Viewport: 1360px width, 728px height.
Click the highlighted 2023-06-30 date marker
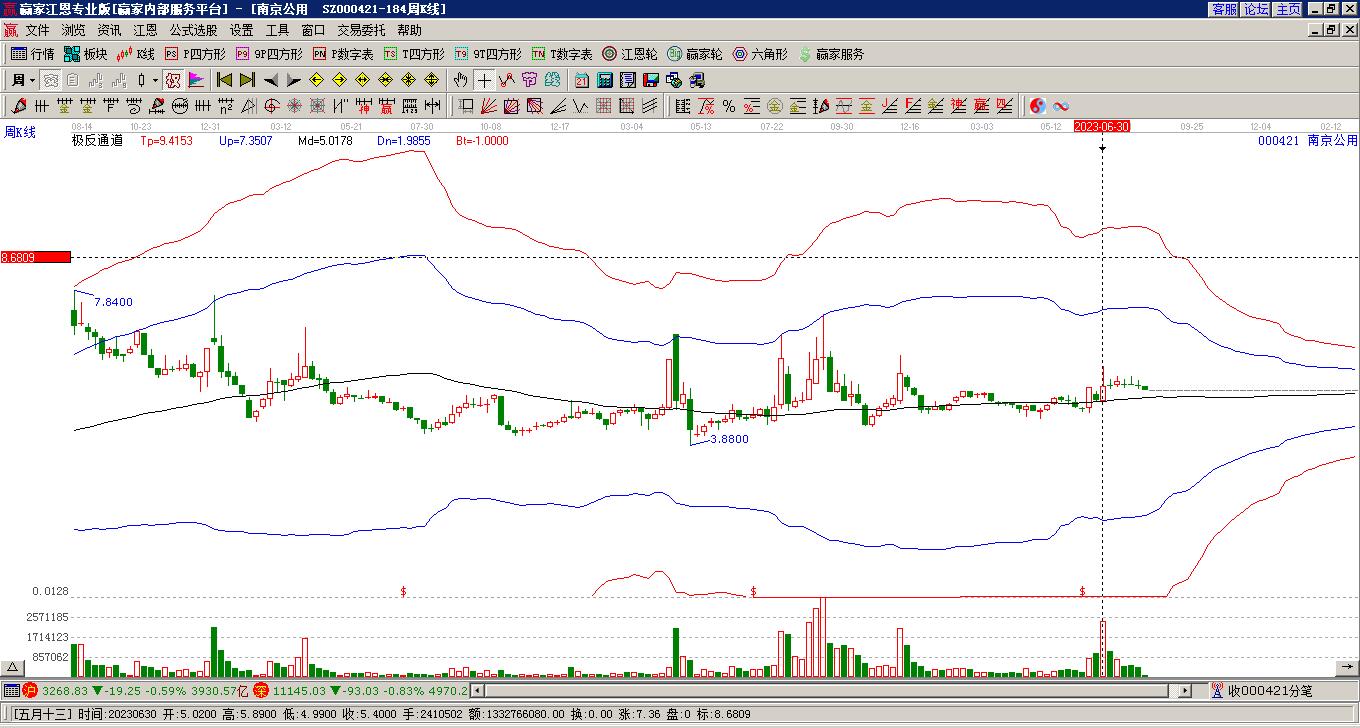(1102, 126)
